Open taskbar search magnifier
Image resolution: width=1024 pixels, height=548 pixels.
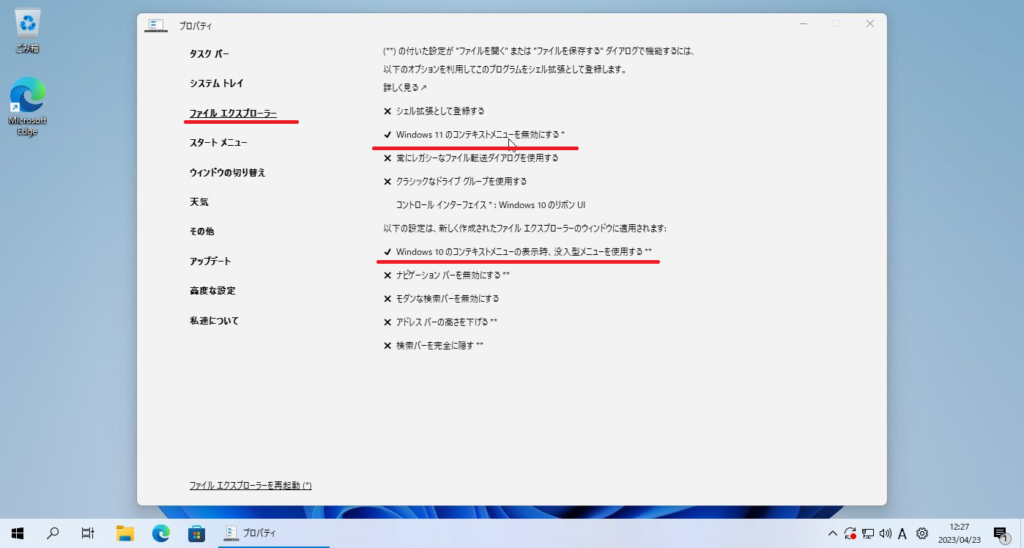pyautogui.click(x=53, y=533)
